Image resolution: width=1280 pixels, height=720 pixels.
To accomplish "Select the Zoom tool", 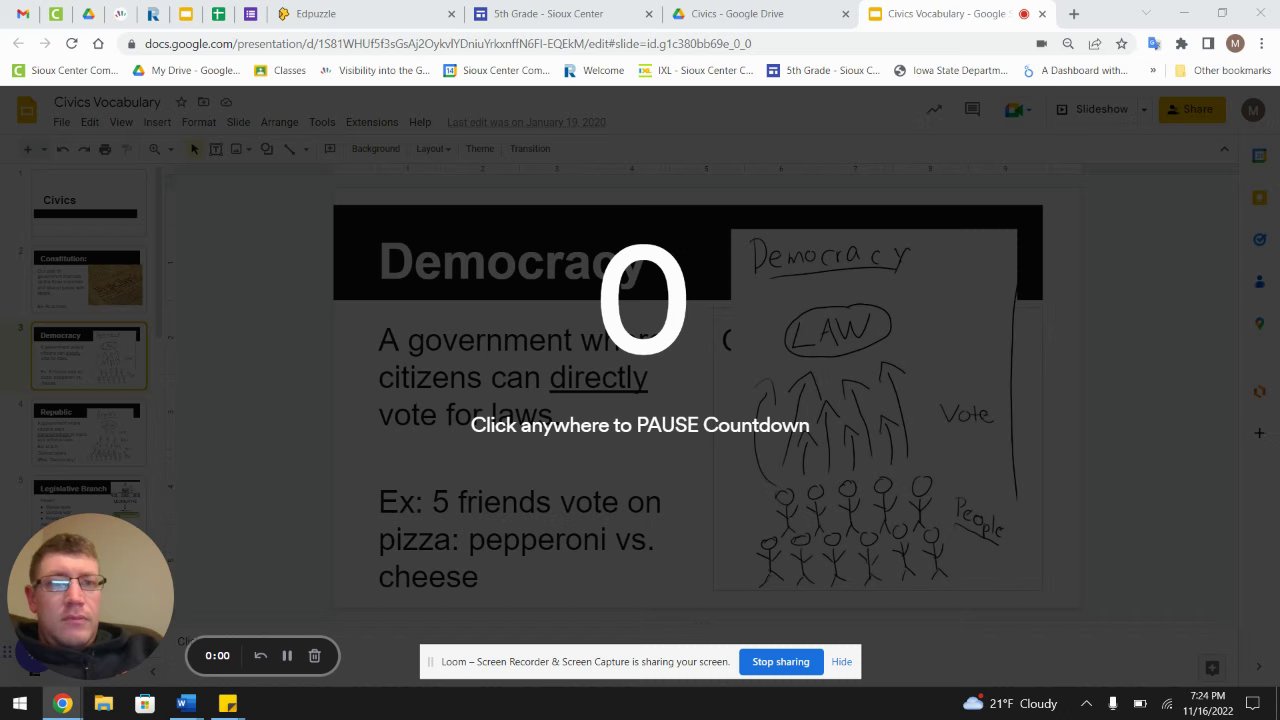I will pos(154,149).
